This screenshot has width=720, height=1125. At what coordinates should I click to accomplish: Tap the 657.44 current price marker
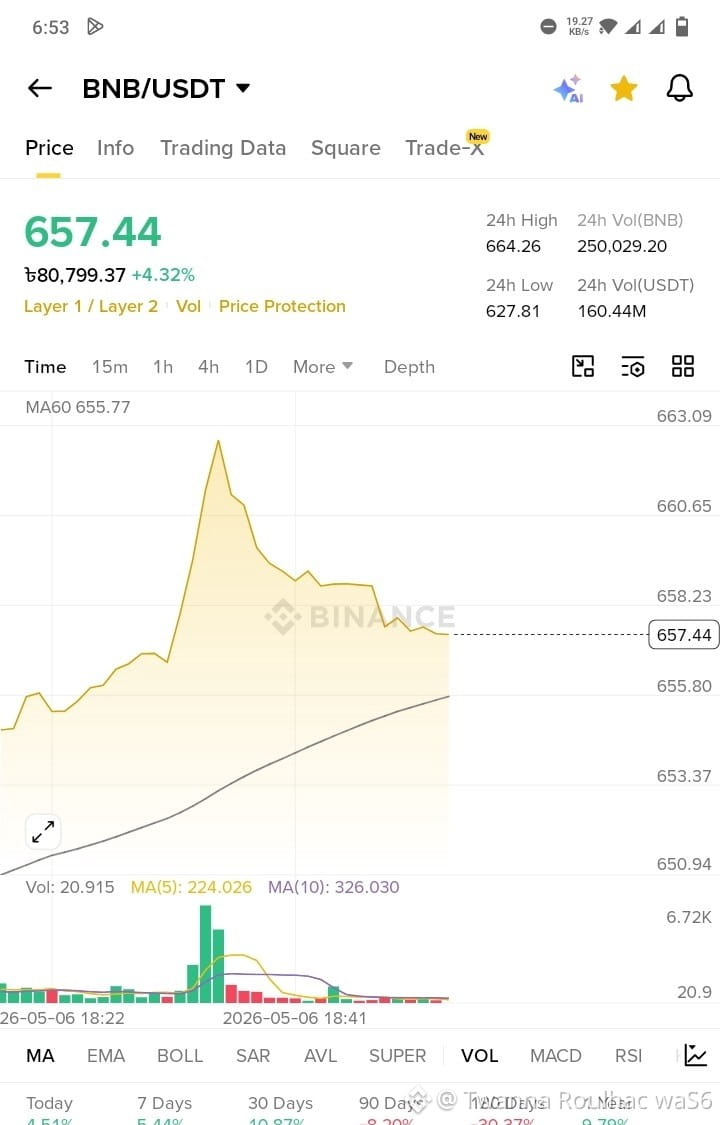683,635
